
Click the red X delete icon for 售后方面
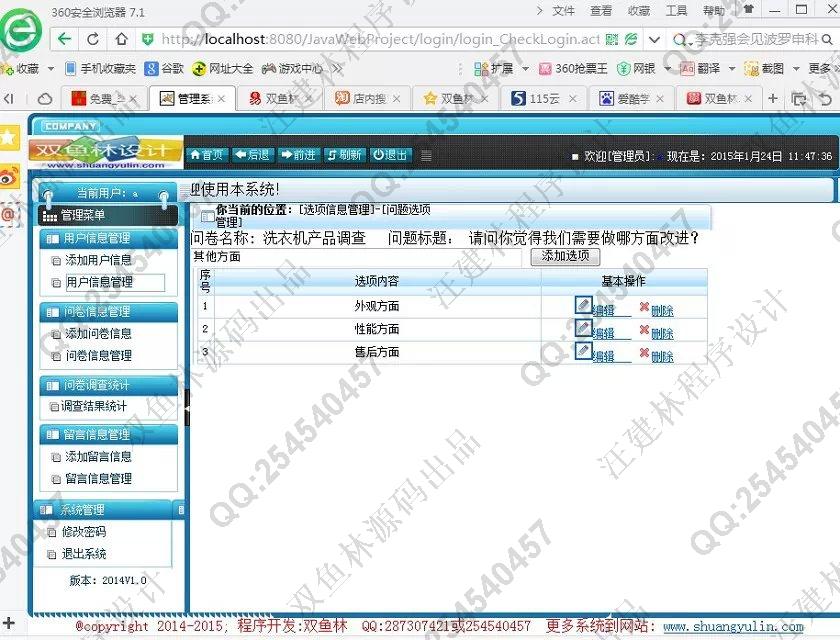[x=644, y=353]
